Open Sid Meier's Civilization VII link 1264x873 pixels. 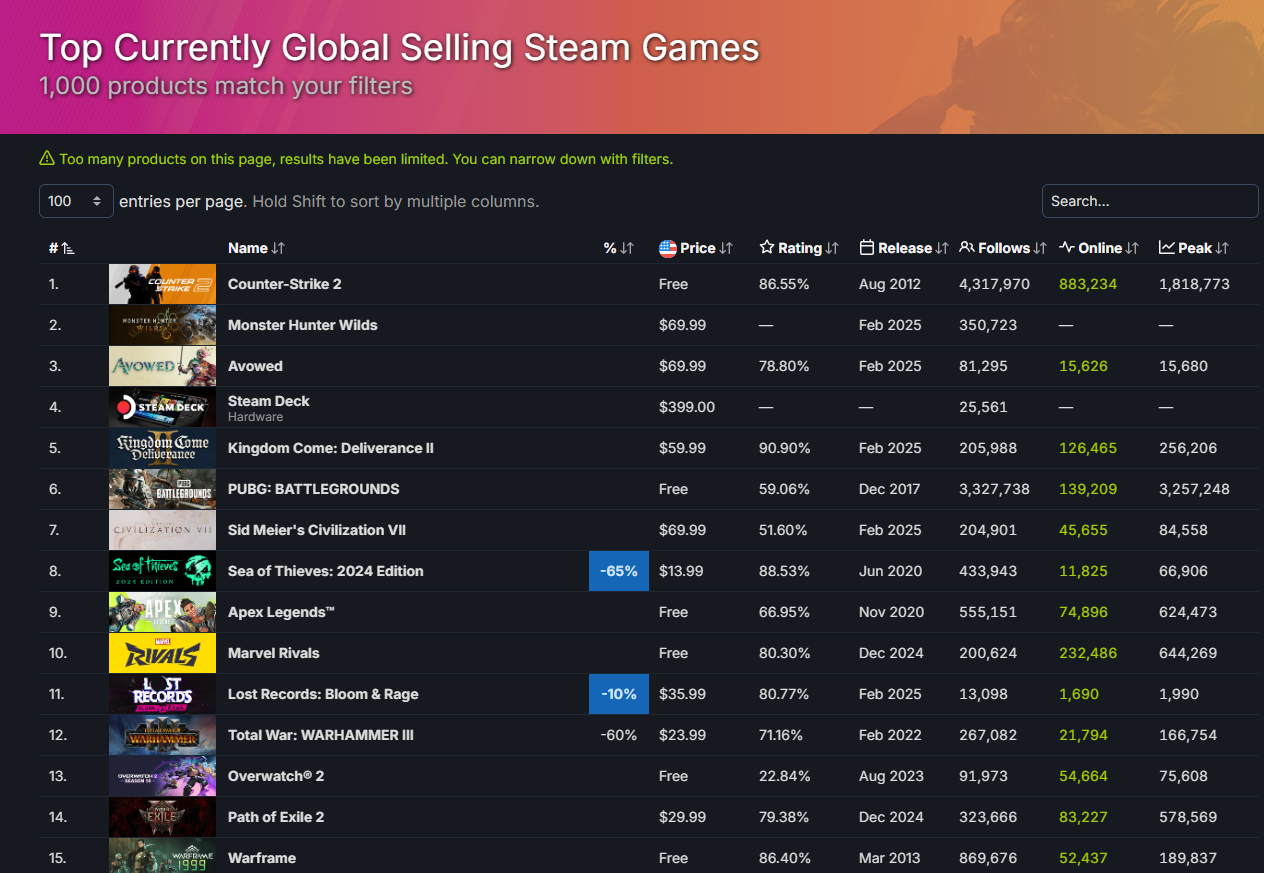pos(317,530)
